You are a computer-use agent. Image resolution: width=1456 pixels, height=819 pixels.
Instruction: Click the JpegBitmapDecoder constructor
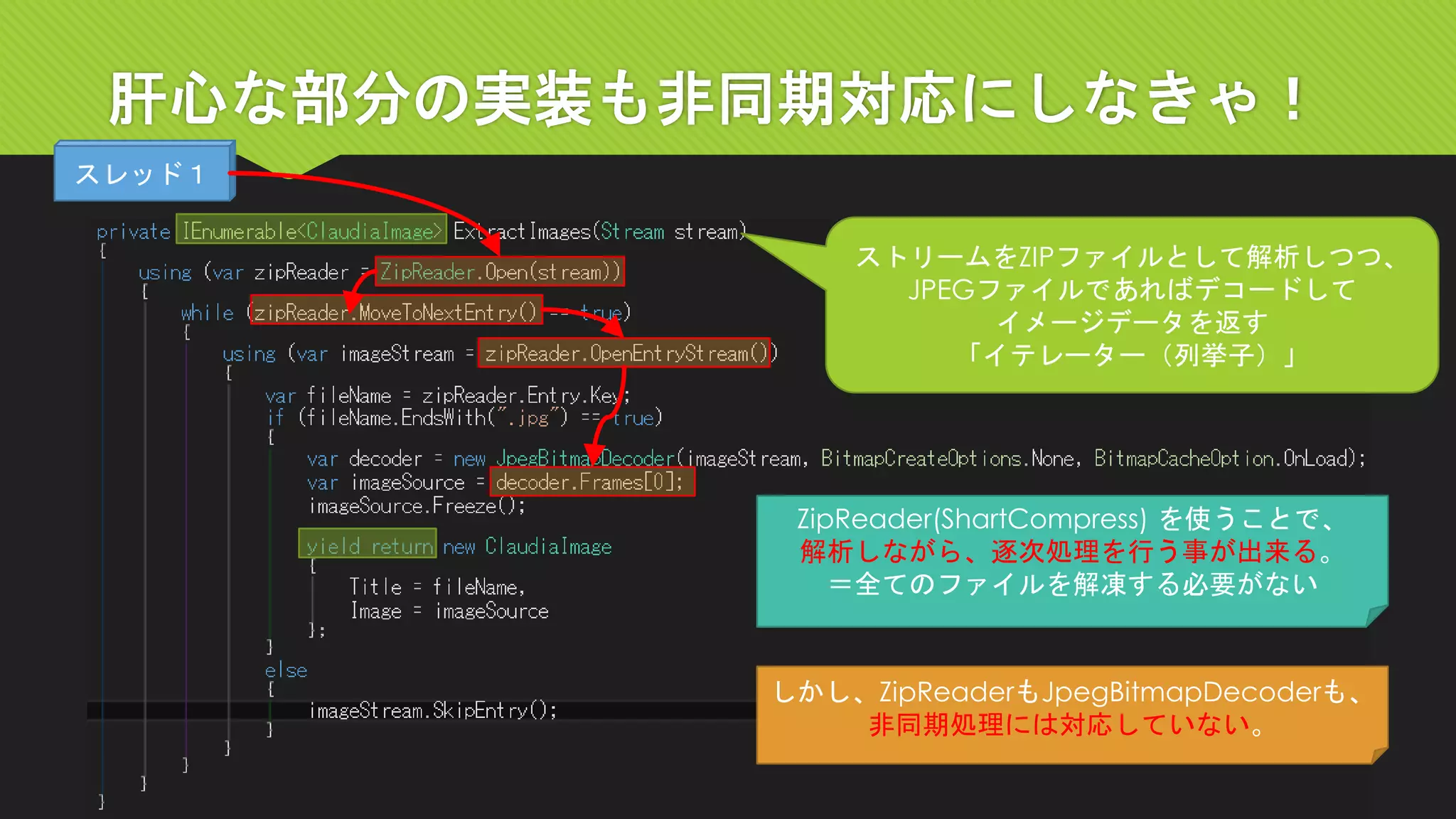[x=585, y=459]
